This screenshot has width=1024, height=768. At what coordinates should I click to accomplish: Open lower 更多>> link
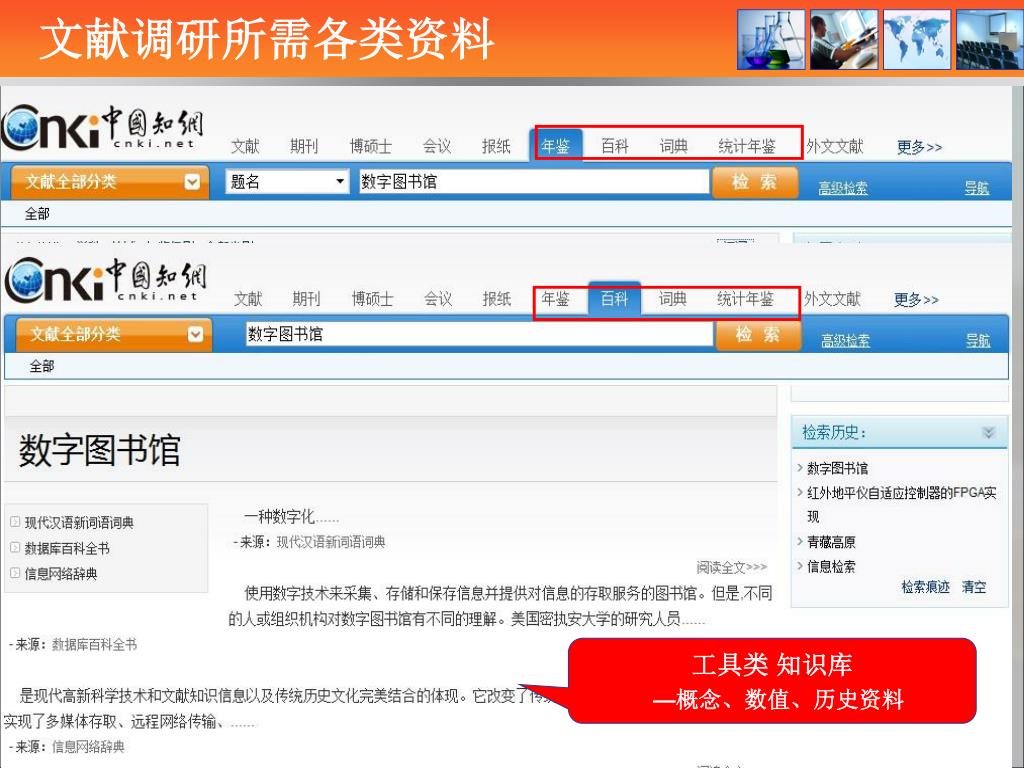coord(916,300)
